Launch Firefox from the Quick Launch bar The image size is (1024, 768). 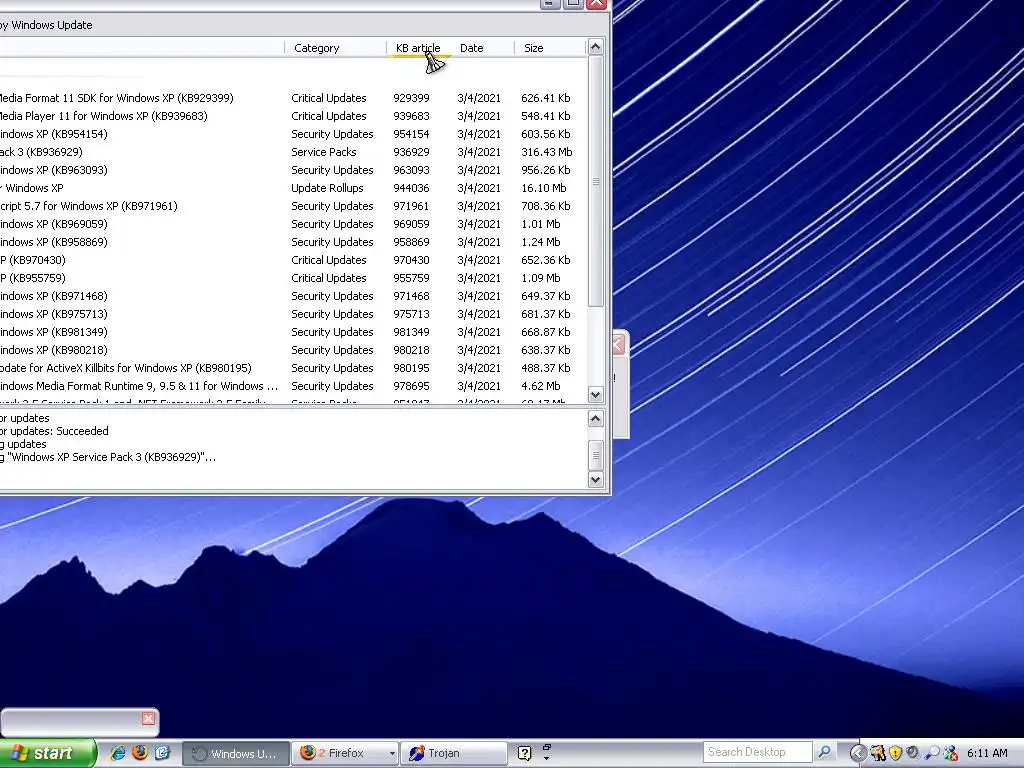(x=140, y=753)
